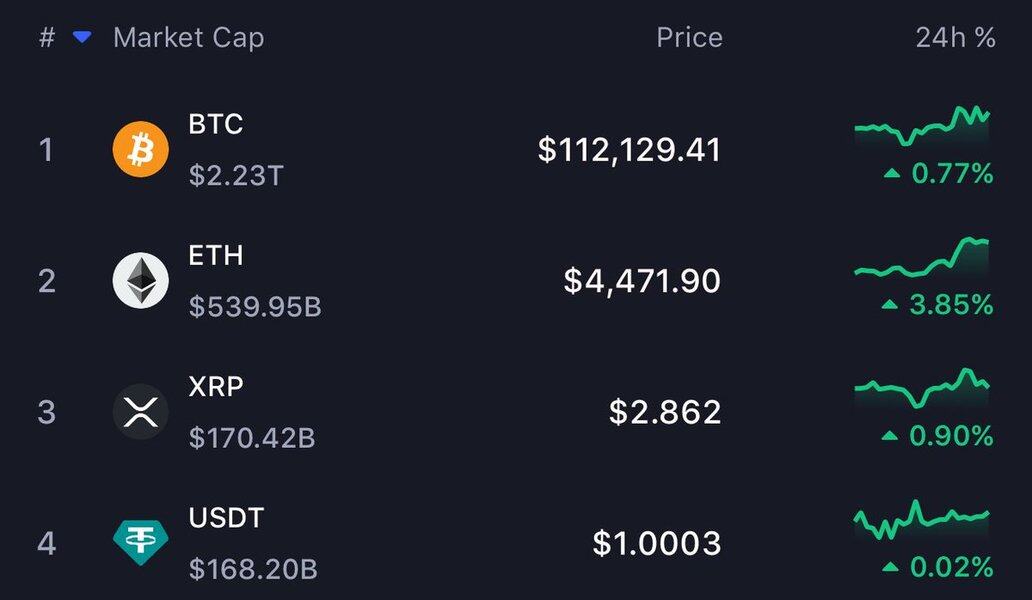Select Ethereum price $4,471.90
The width and height of the screenshot is (1032, 600).
click(642, 281)
